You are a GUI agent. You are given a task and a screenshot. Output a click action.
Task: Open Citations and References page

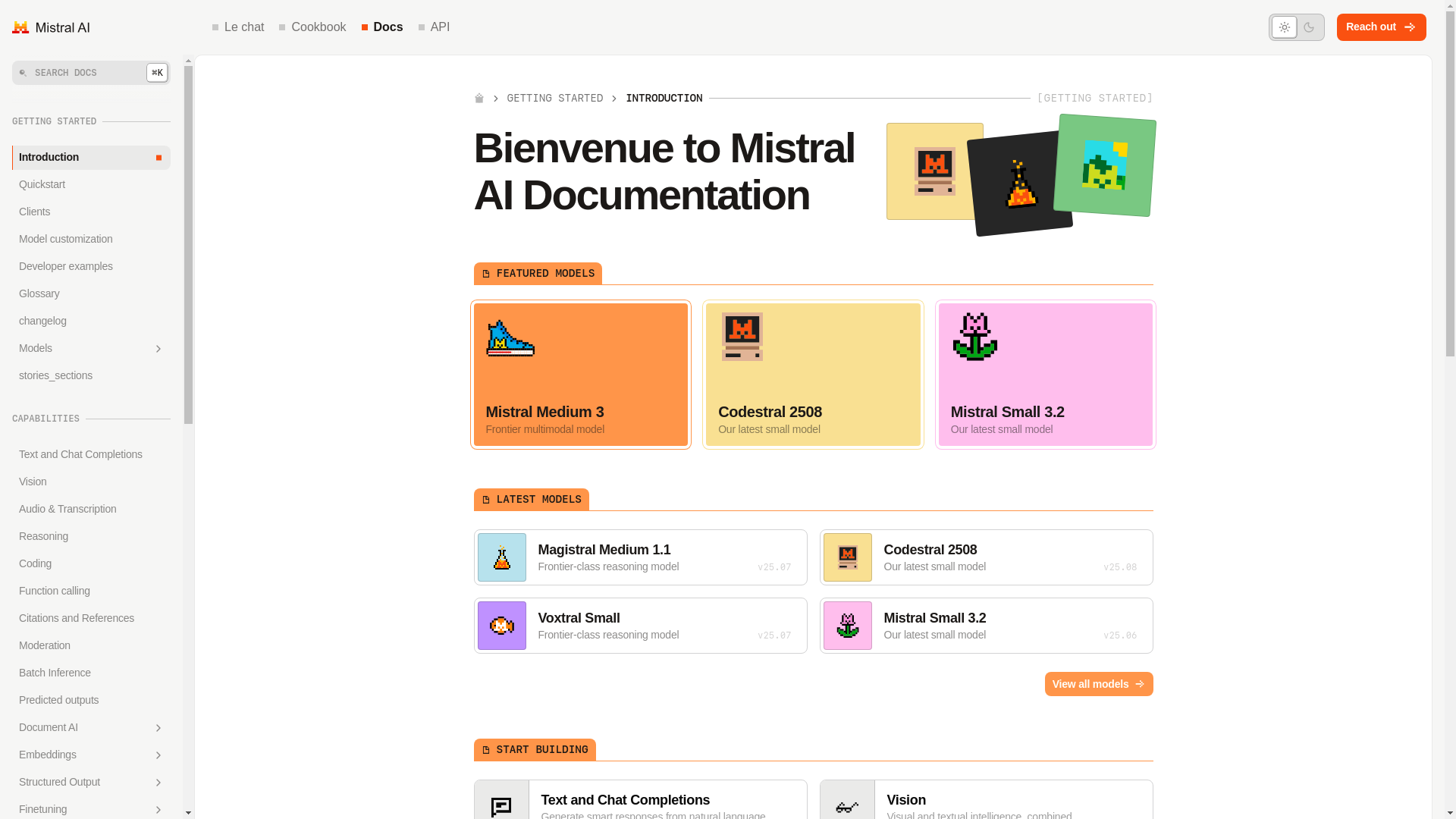coord(91,619)
